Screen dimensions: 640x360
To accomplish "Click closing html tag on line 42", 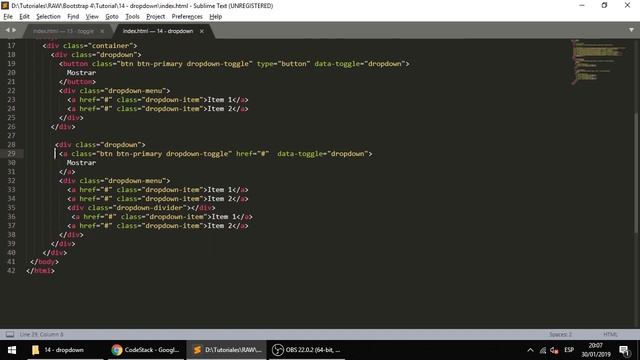I will pos(40,271).
